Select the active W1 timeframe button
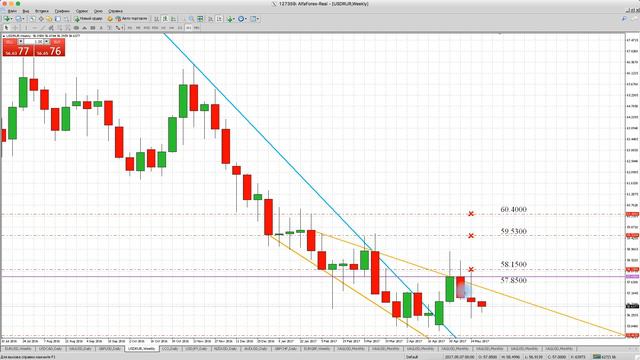The image size is (640, 360). [x=188, y=28]
